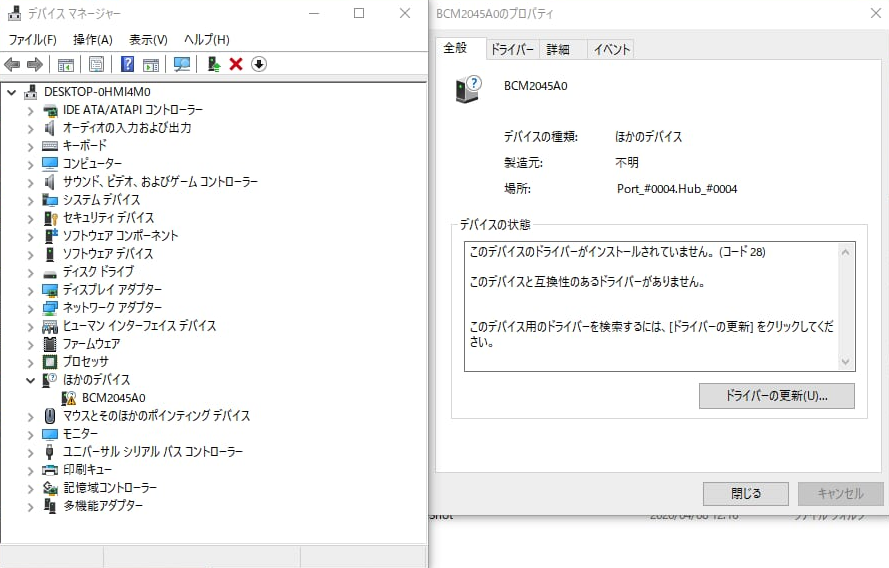Screen dimensions: 889x568
Task: Click the ほかのデバイス device type value
Action: coord(649,137)
